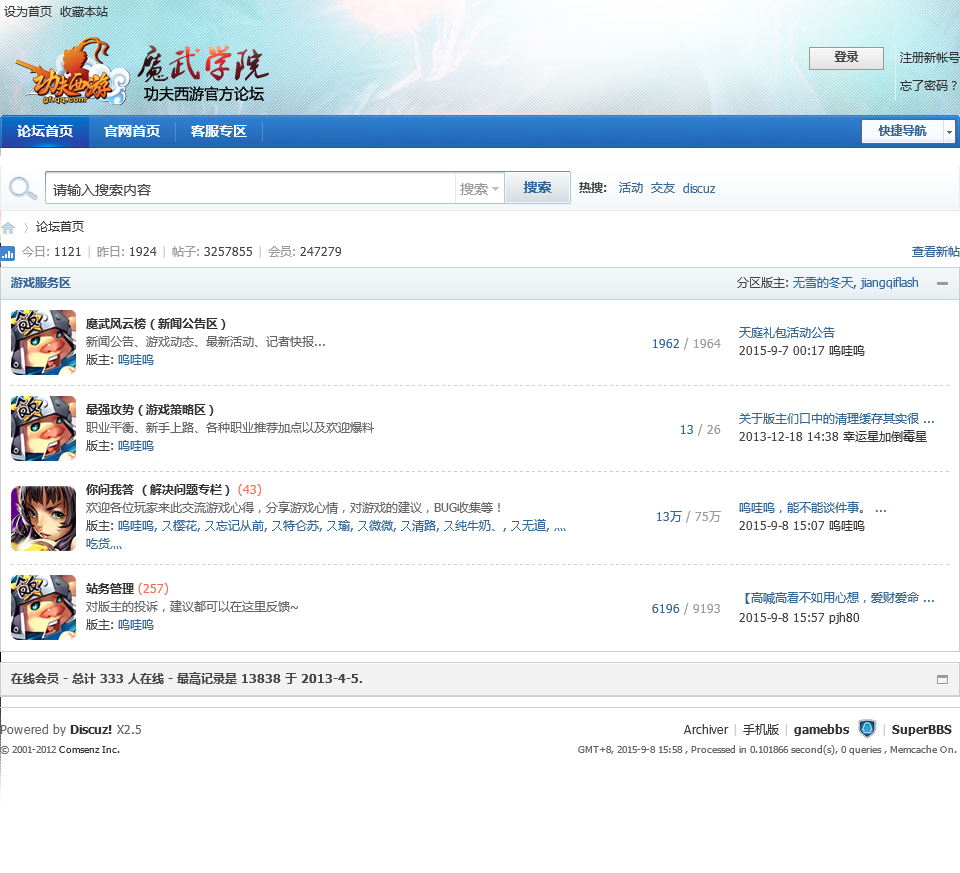Open the 站务管理 forum
This screenshot has width=960, height=873.
[x=110, y=589]
